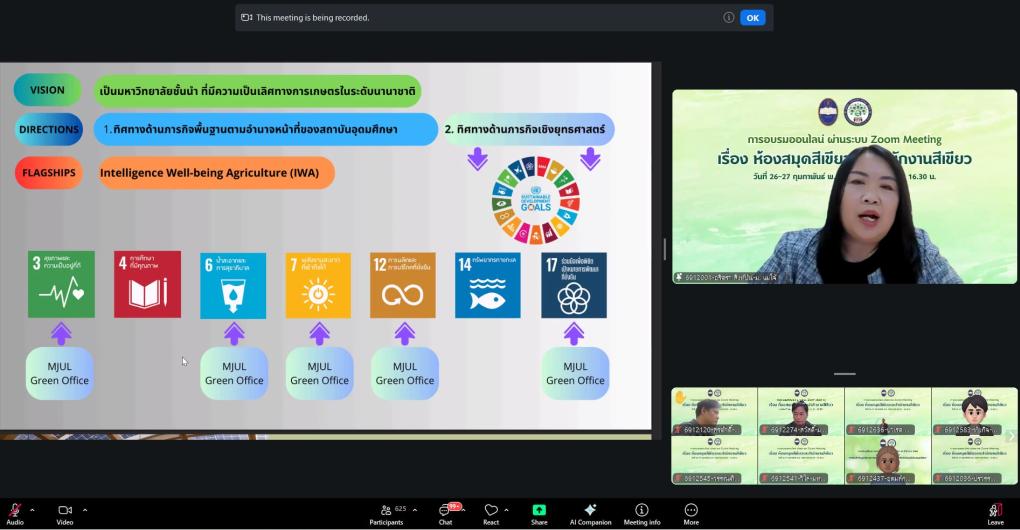Go to next page of participant thumbnails
Image resolution: width=1020 pixels, height=530 pixels.
pos(1010,436)
